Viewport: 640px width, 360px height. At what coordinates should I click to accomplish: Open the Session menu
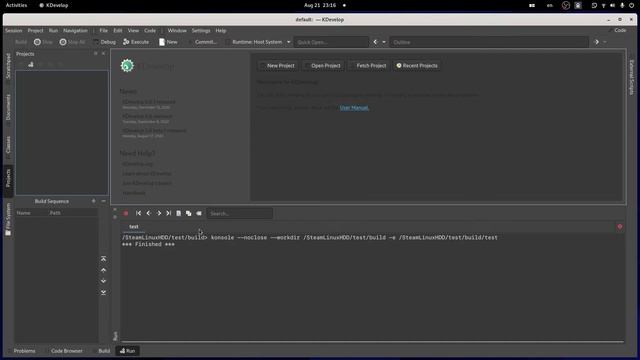click(x=13, y=31)
